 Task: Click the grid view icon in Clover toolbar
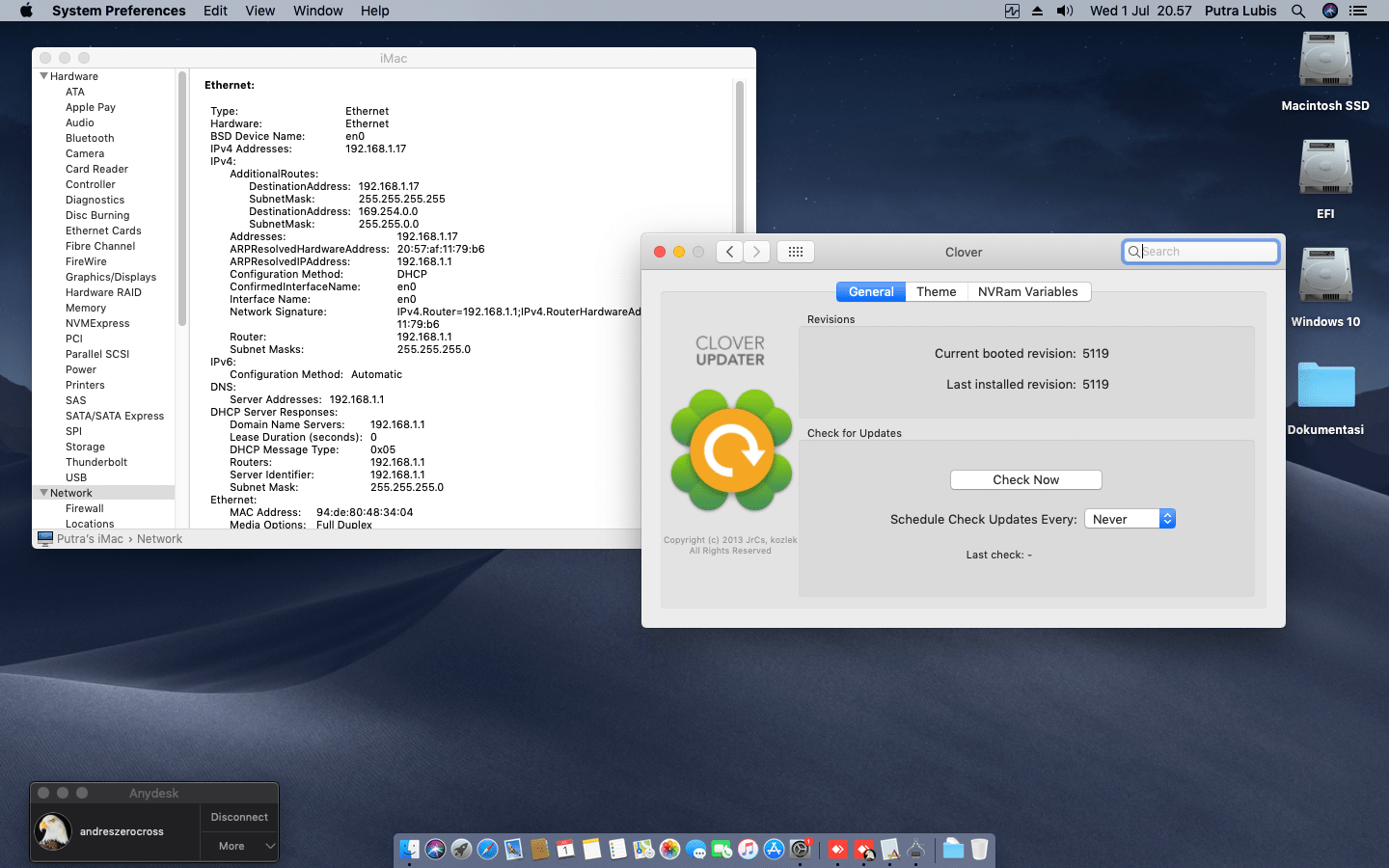pos(795,252)
